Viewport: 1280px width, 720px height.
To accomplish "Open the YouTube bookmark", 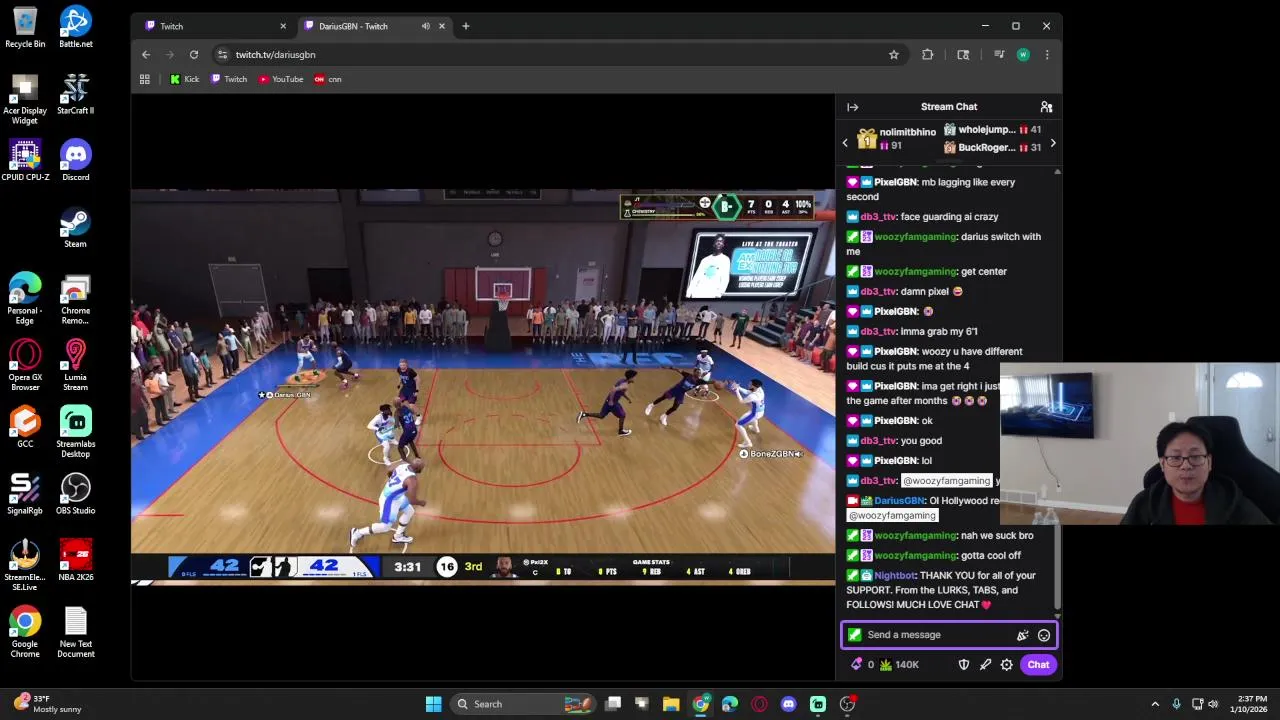I will click(281, 79).
